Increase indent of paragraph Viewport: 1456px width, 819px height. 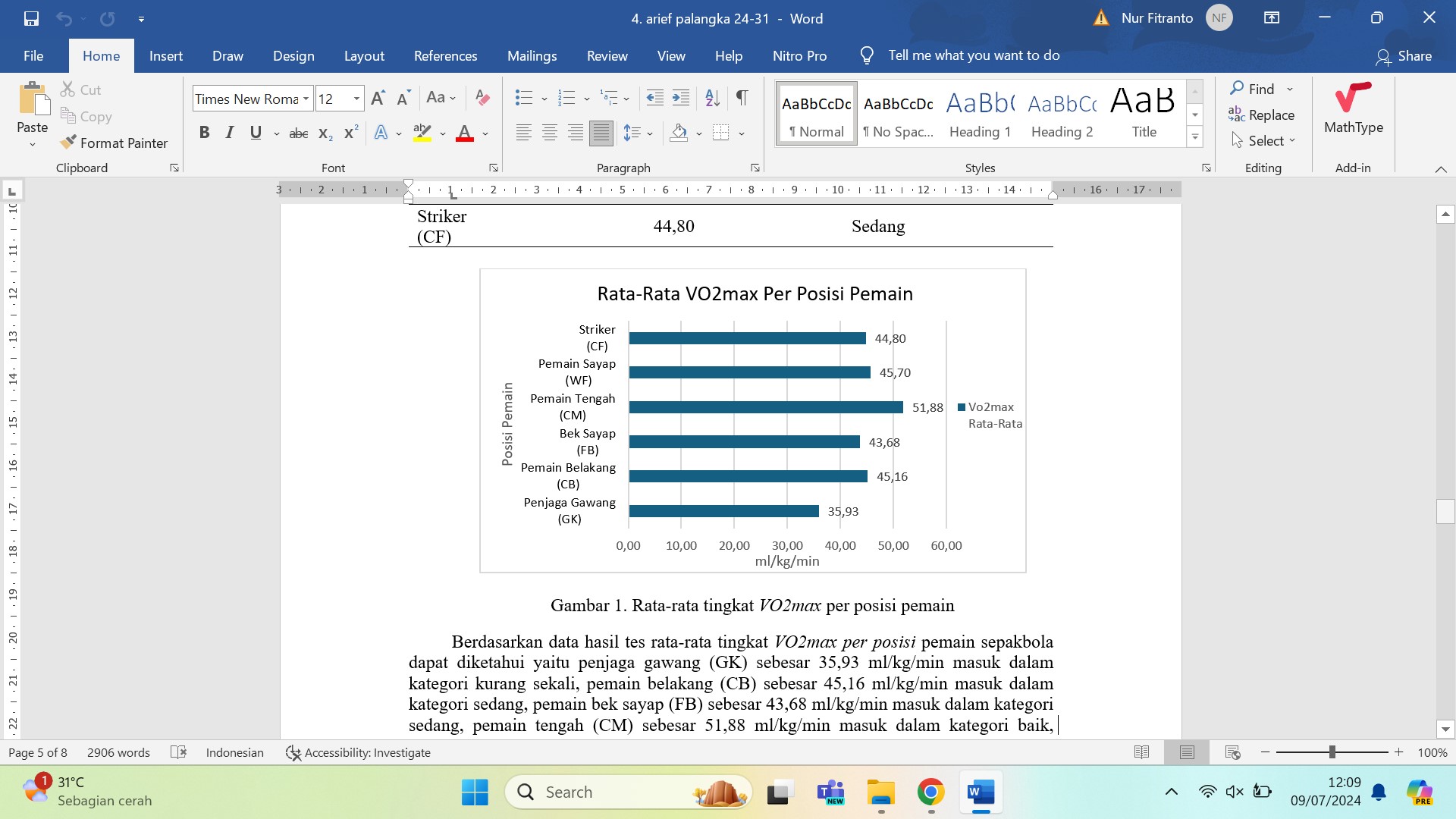click(681, 98)
